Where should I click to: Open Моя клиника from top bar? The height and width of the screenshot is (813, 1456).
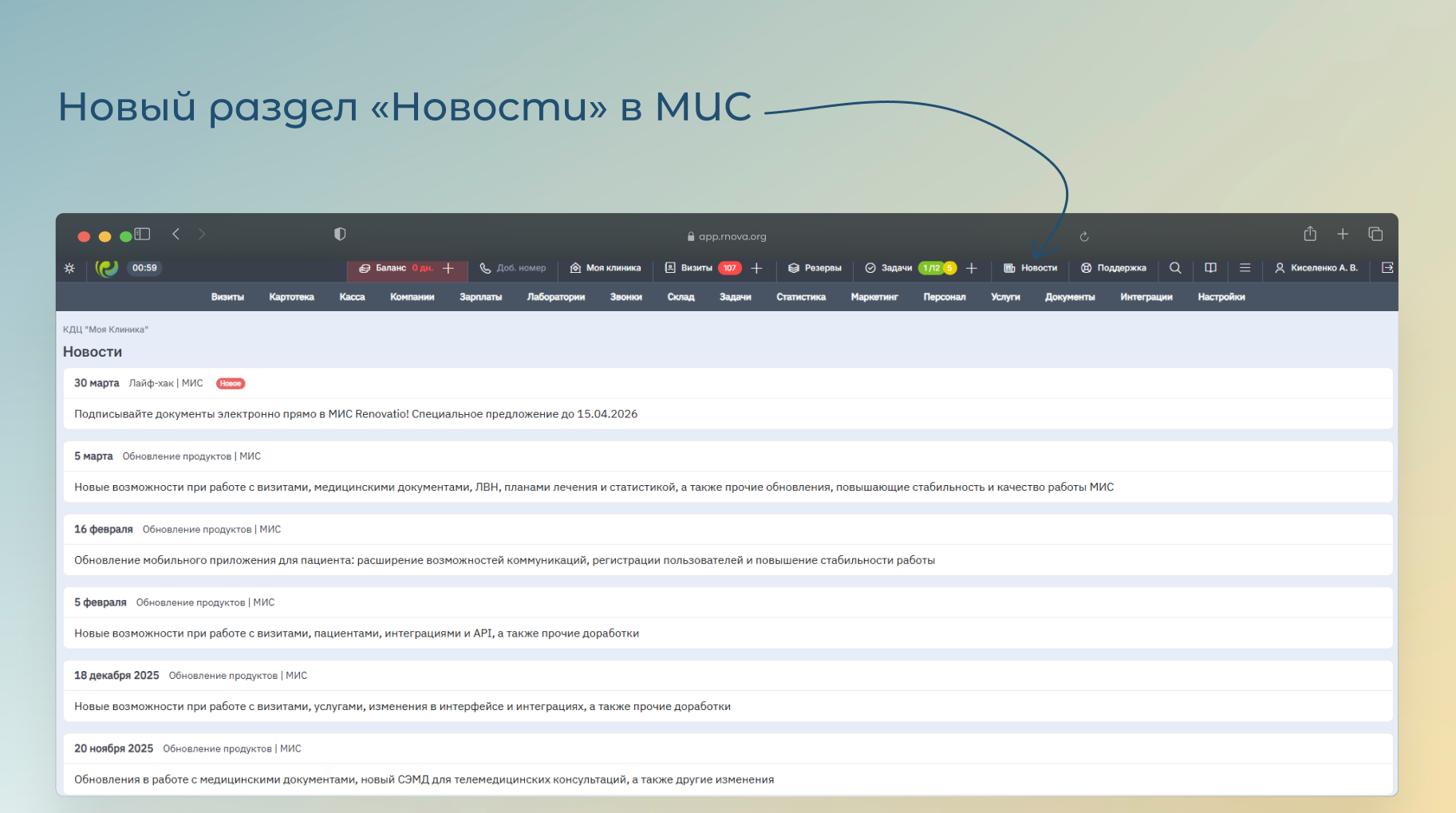(606, 268)
